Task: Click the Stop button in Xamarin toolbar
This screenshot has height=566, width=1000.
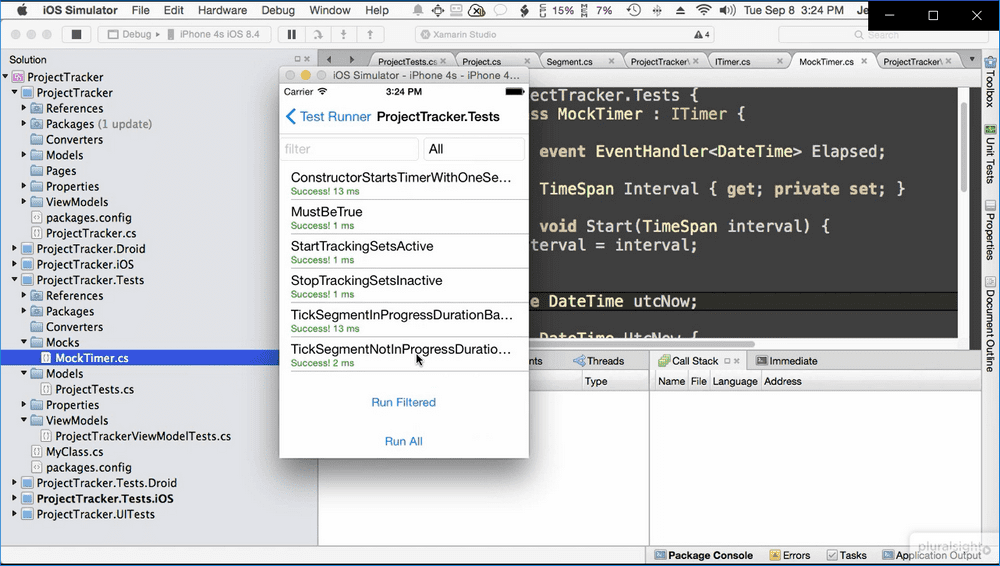Action: pos(77,34)
